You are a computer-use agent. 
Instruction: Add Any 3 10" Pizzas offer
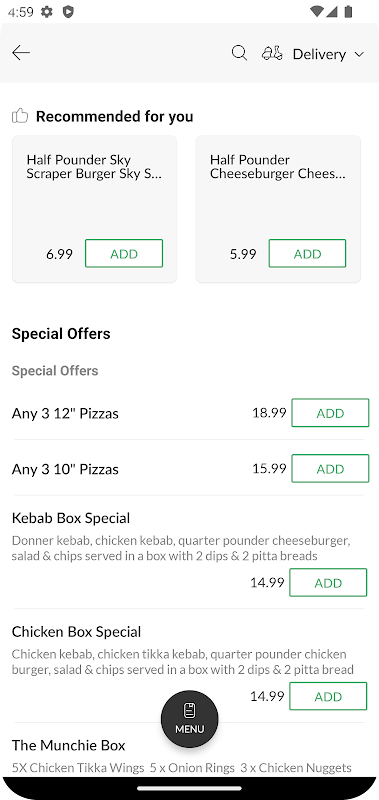[x=330, y=468]
